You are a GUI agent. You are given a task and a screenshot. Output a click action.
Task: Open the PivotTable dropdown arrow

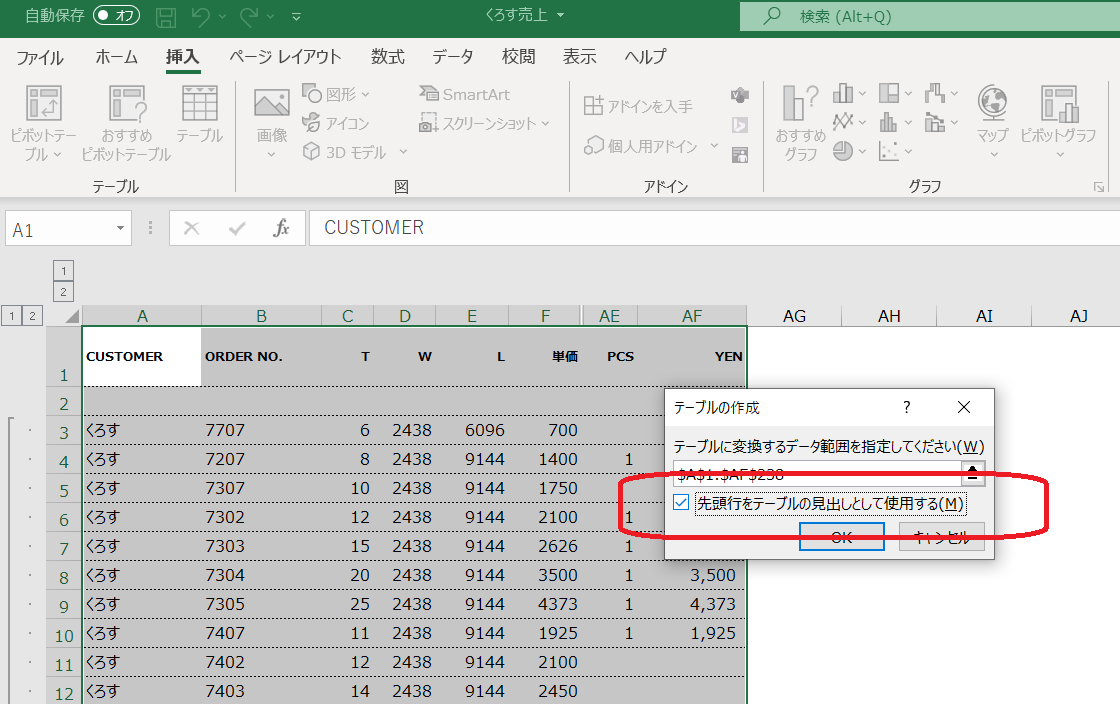tap(57, 154)
